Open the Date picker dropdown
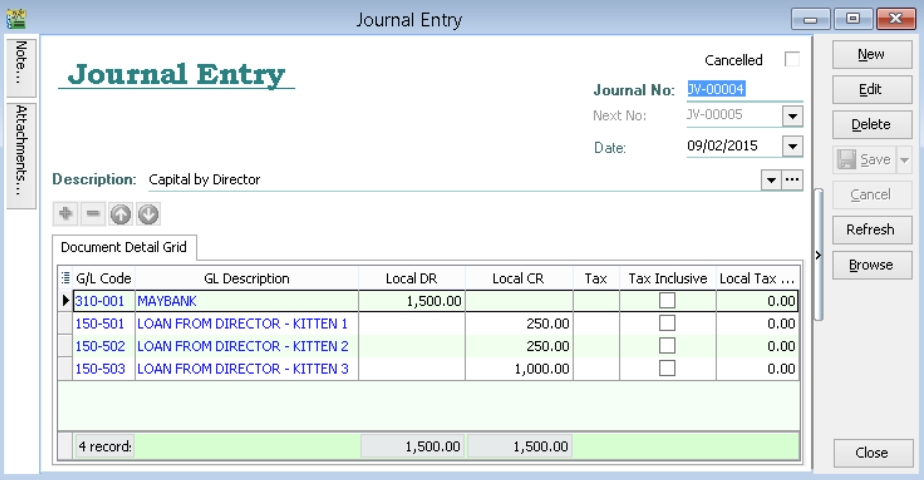 tap(792, 146)
